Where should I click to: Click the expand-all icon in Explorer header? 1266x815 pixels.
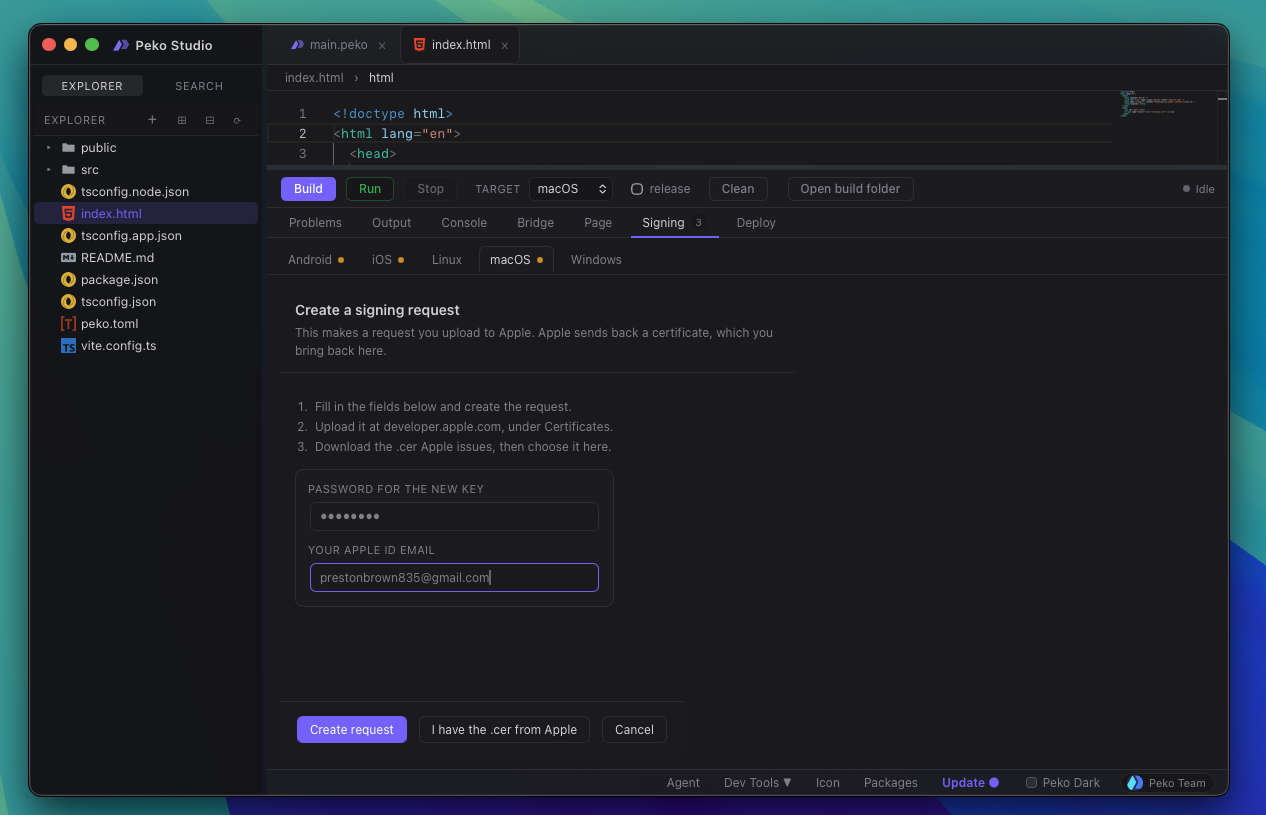pyautogui.click(x=182, y=120)
